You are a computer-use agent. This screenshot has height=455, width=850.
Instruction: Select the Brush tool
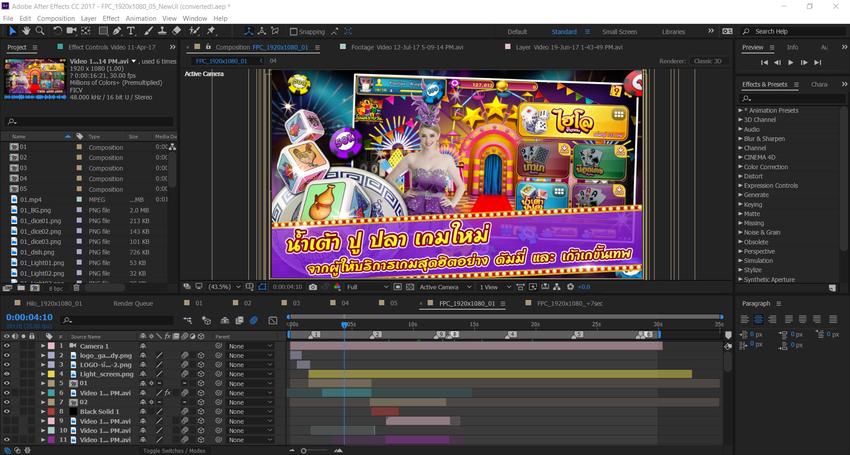[x=149, y=31]
